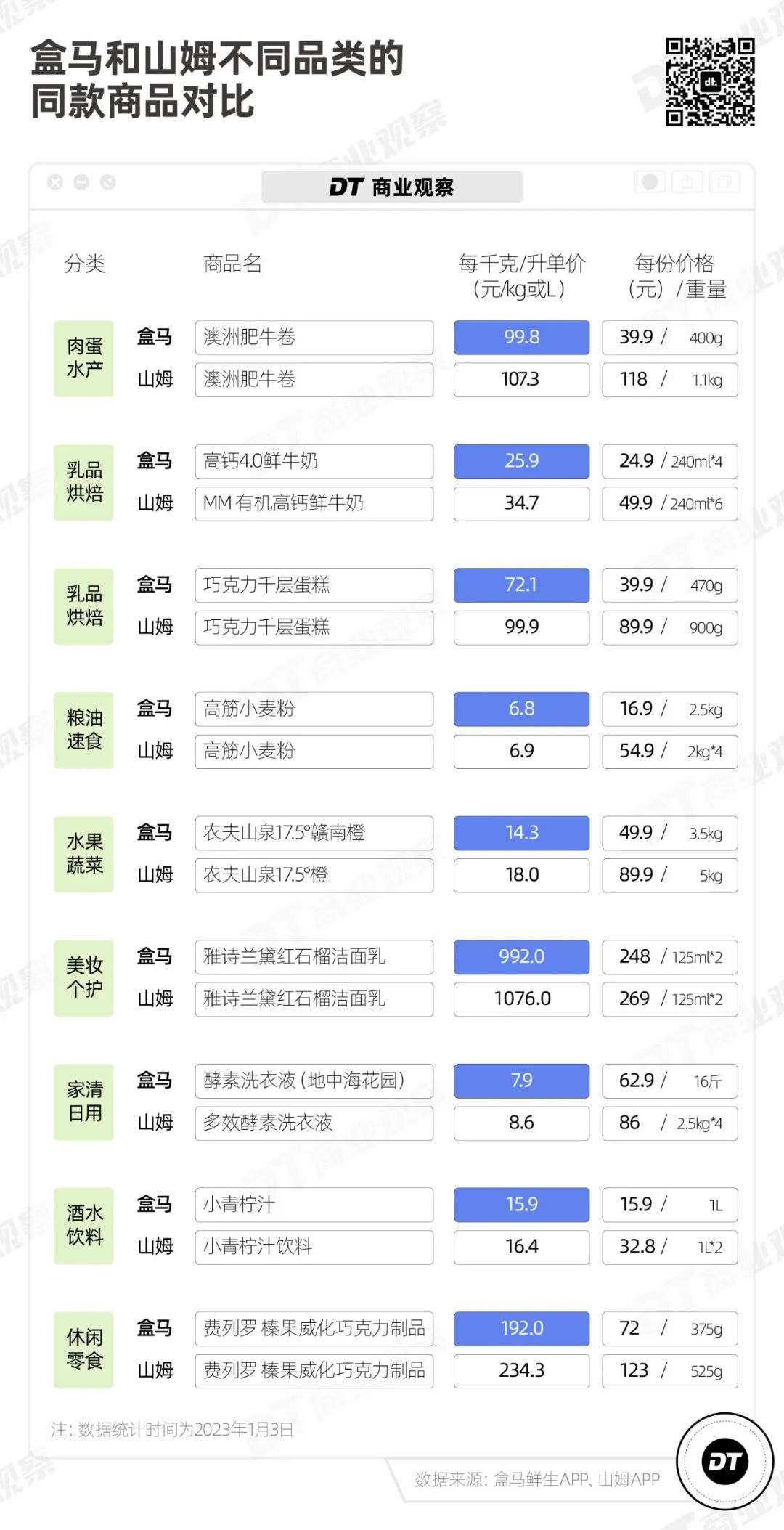The height and width of the screenshot is (1530, 784).
Task: Click 山姆's 巧克力千层蛋糕 product name field
Action: pos(314,627)
